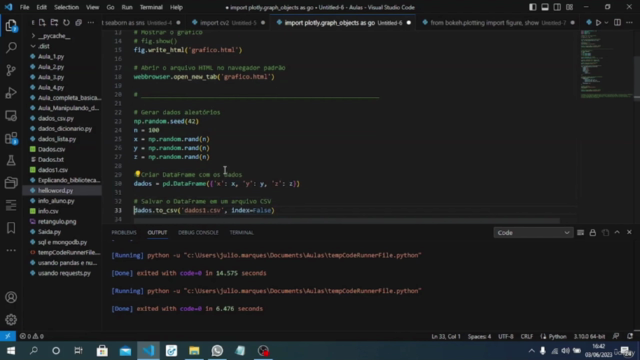Switch to the bokeh.plotting Untitled-7 tab
This screenshot has width=640, height=360.
pos(498,23)
